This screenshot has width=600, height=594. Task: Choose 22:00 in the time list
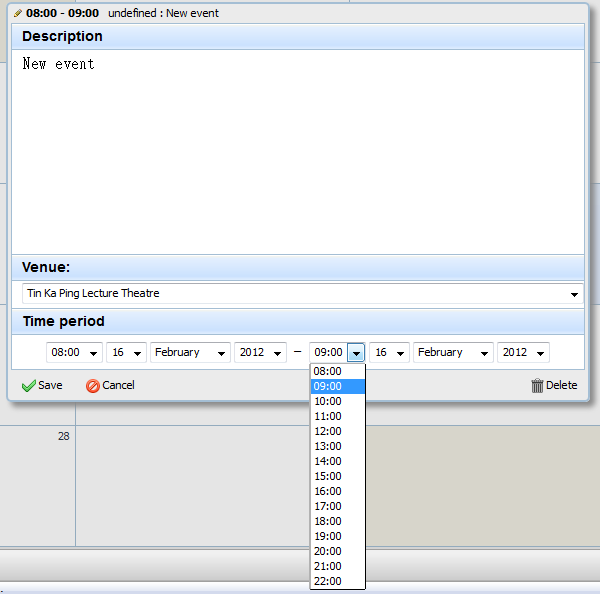click(x=338, y=581)
